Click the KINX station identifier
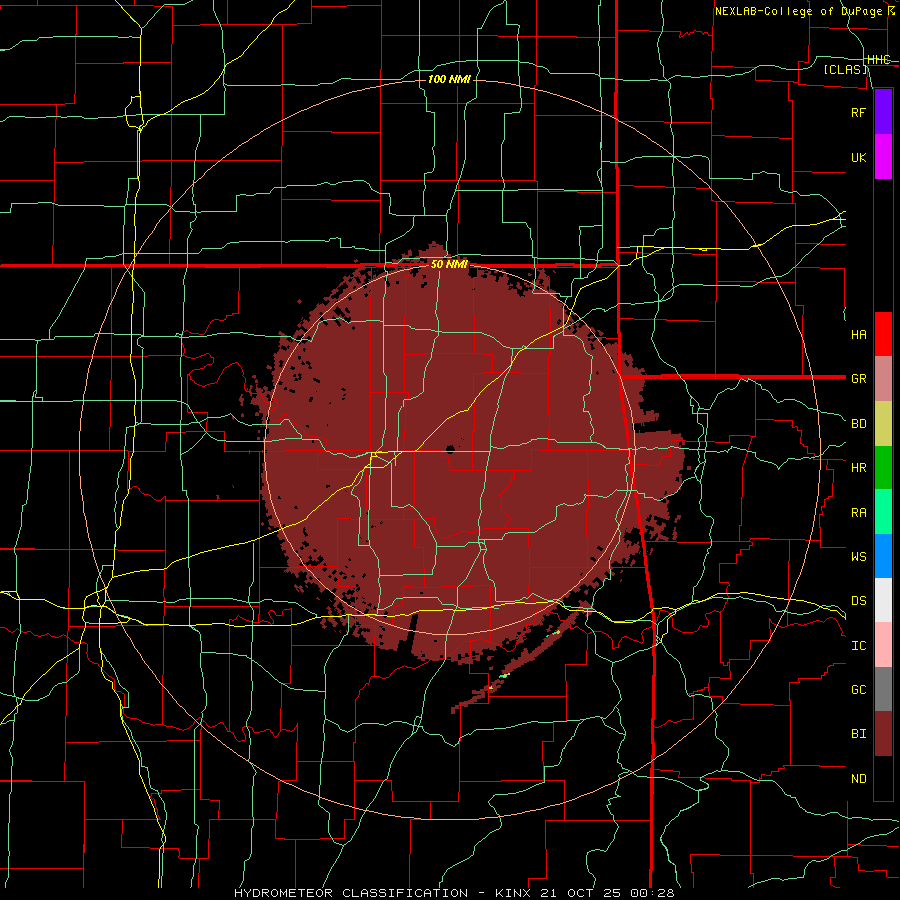The height and width of the screenshot is (900, 900). (x=513, y=893)
